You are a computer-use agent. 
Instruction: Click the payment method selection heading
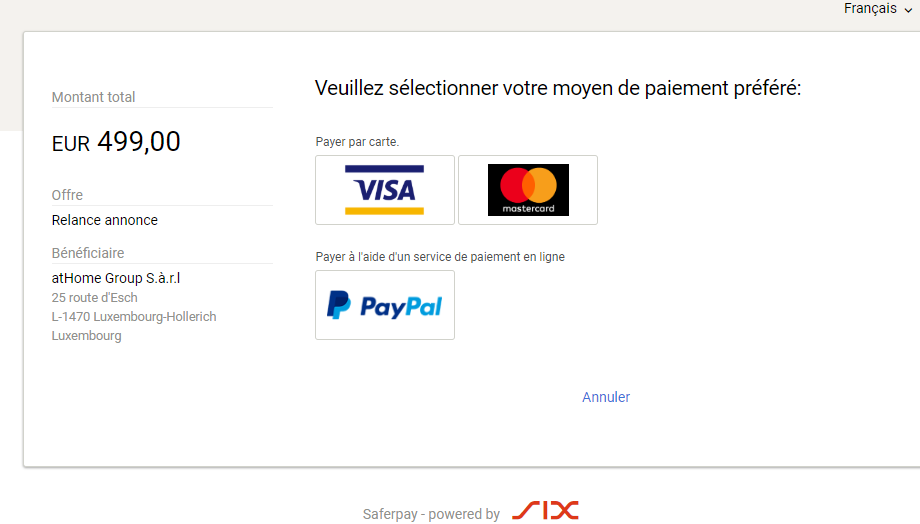click(558, 89)
